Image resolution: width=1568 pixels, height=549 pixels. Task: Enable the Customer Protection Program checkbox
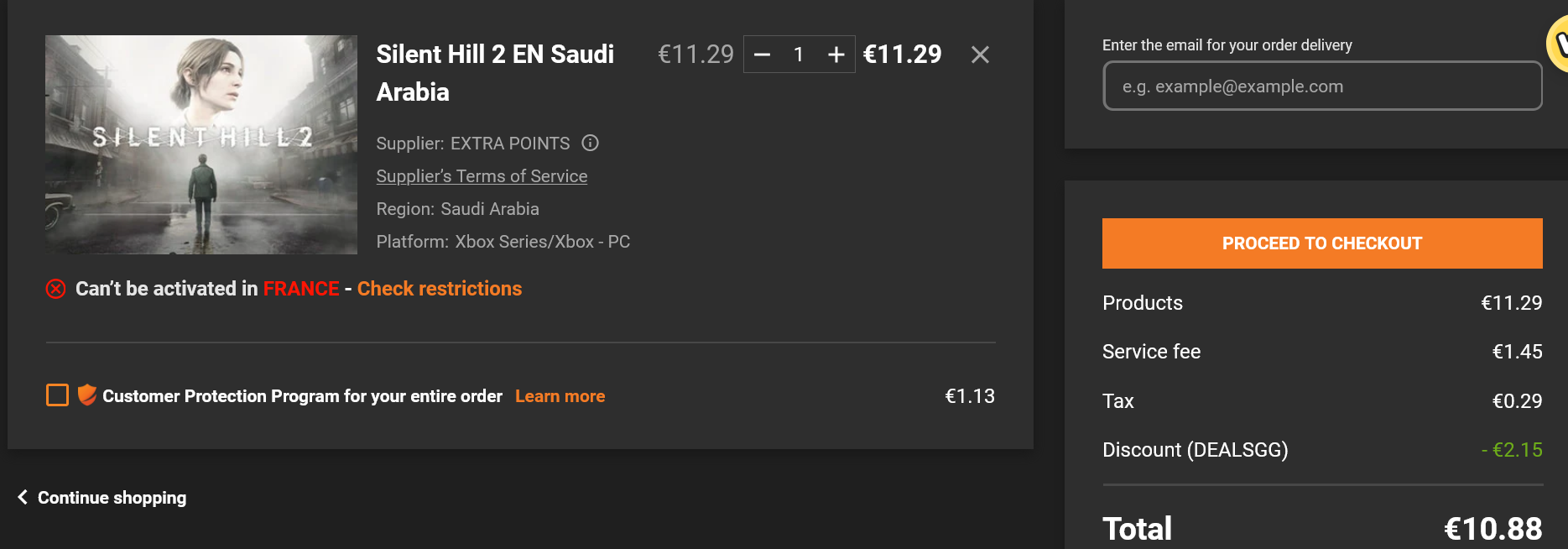click(x=57, y=395)
